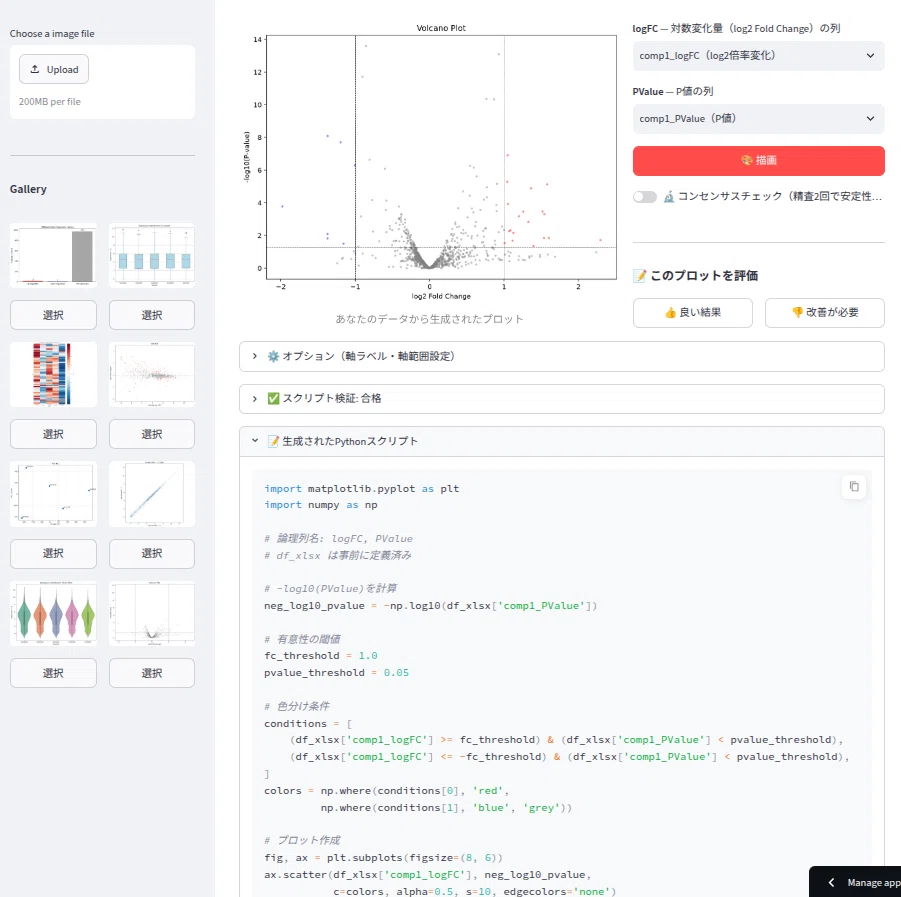Screen dimensions: 901x897
Task: Click 選択 button under MA scatter thumbnail
Action: coord(152,434)
